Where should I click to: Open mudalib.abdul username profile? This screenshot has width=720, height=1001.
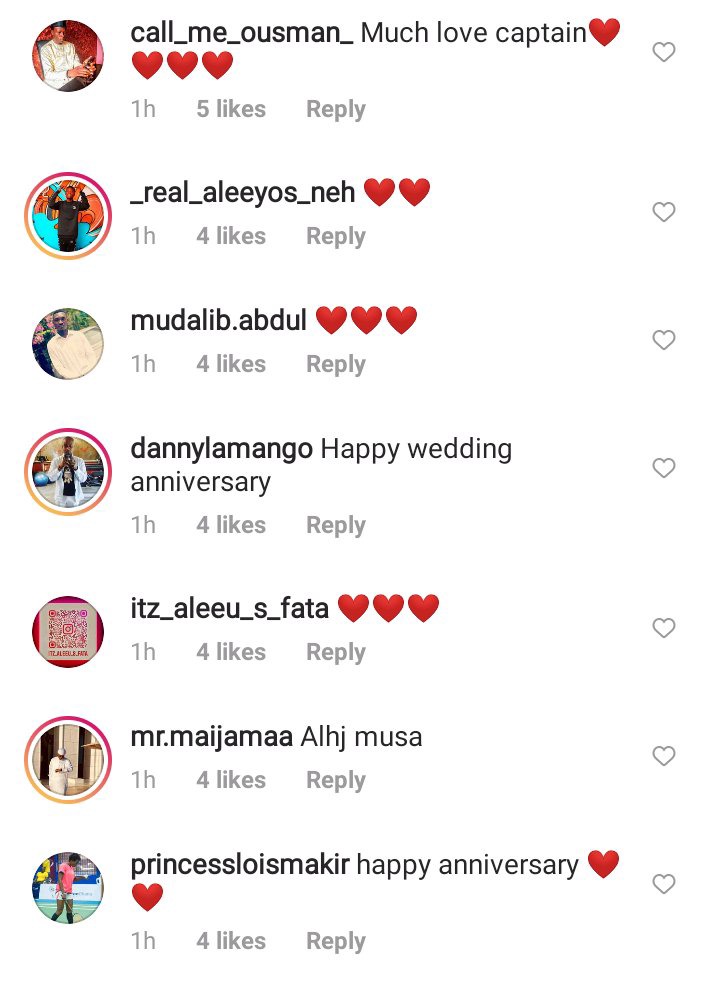(x=218, y=320)
